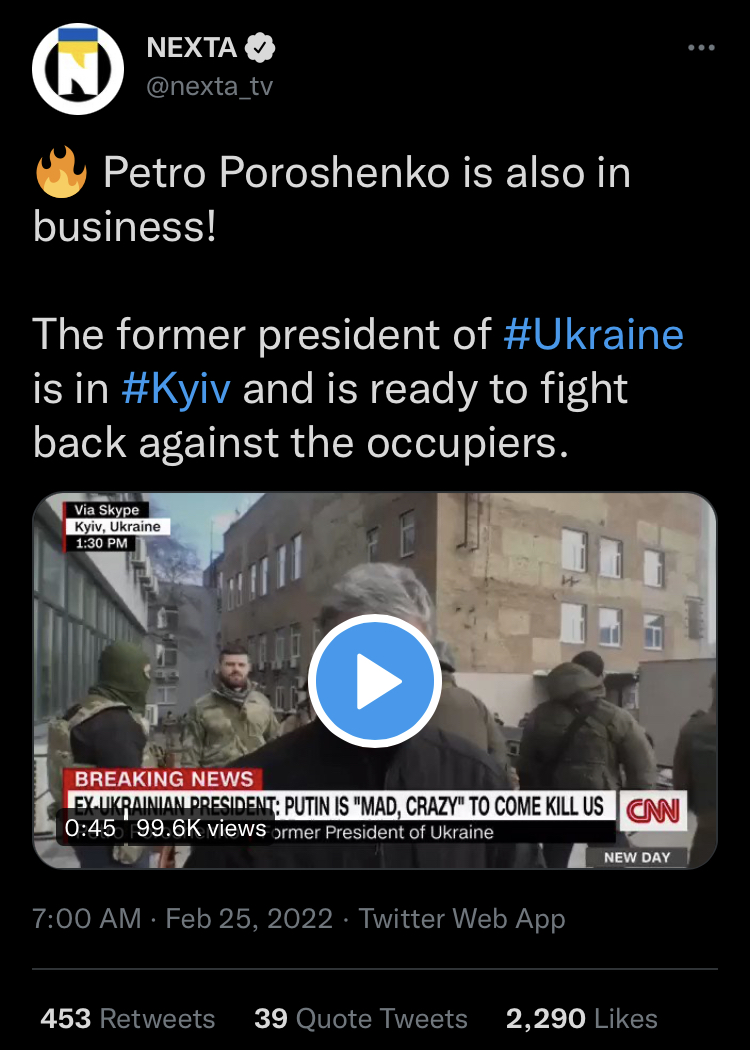Open the three-dot more options menu
The image size is (750, 1050).
coord(701,48)
